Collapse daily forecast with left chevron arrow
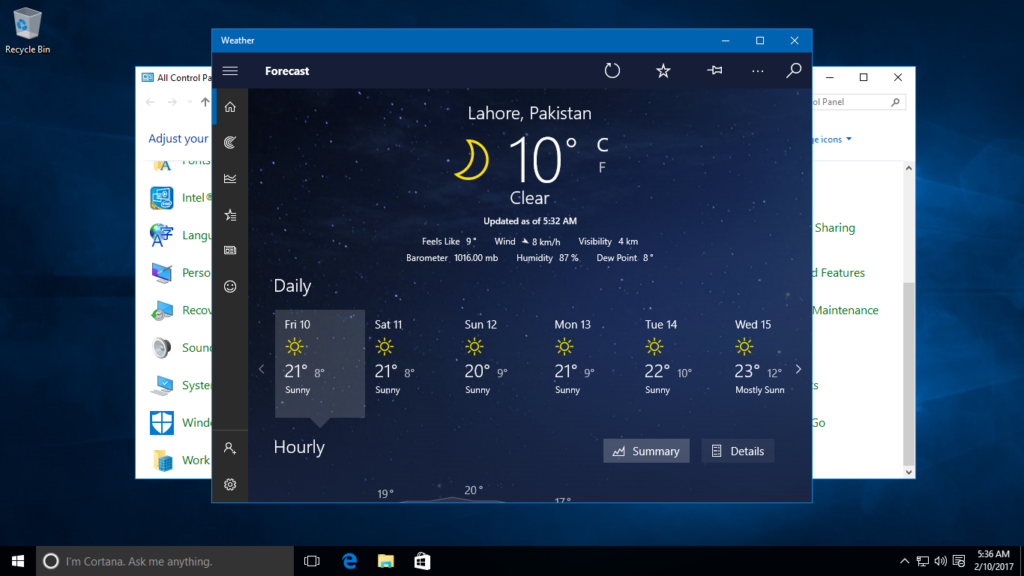This screenshot has width=1024, height=576. 261,368
